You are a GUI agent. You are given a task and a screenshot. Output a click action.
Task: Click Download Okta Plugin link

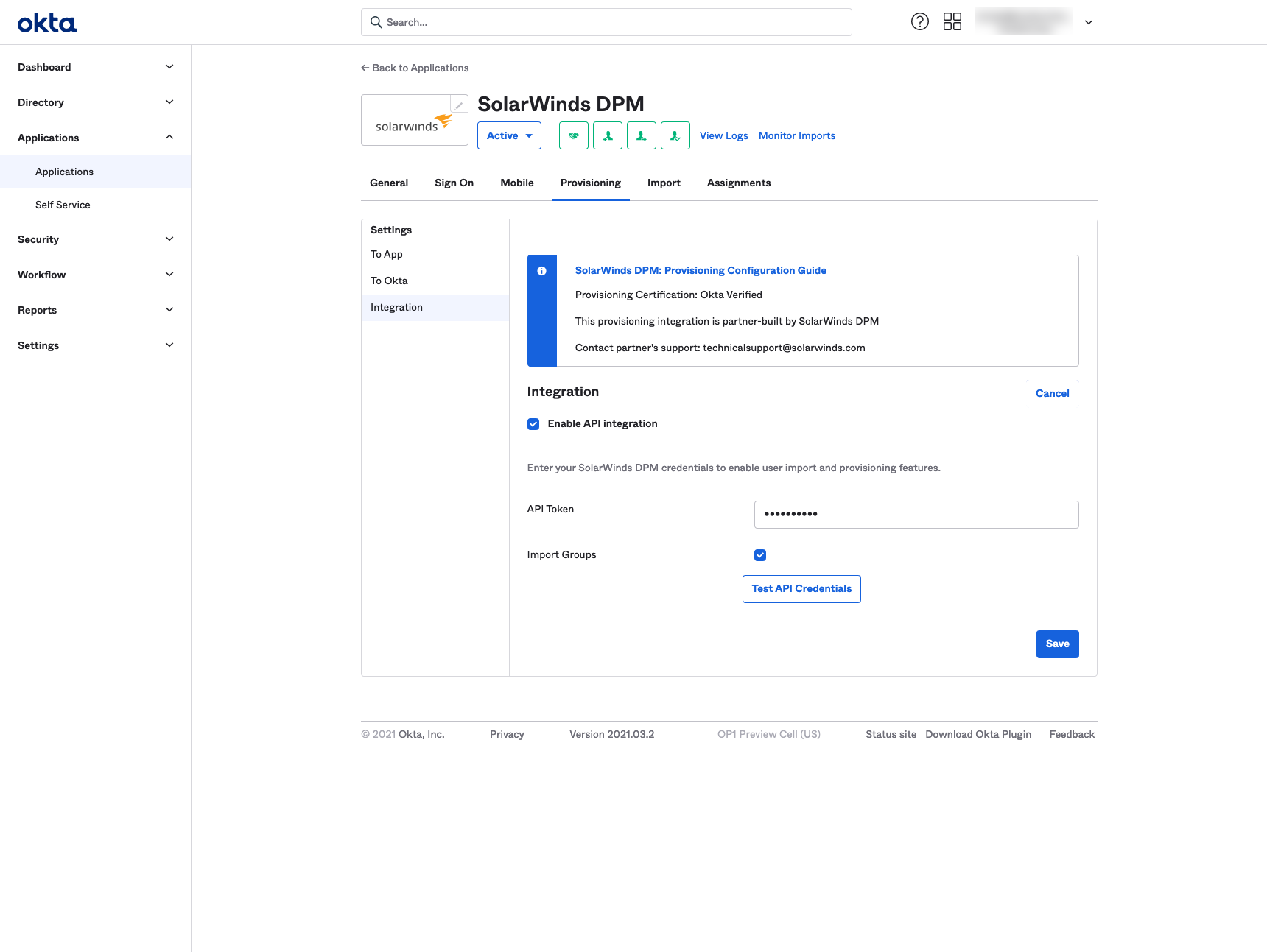(978, 734)
